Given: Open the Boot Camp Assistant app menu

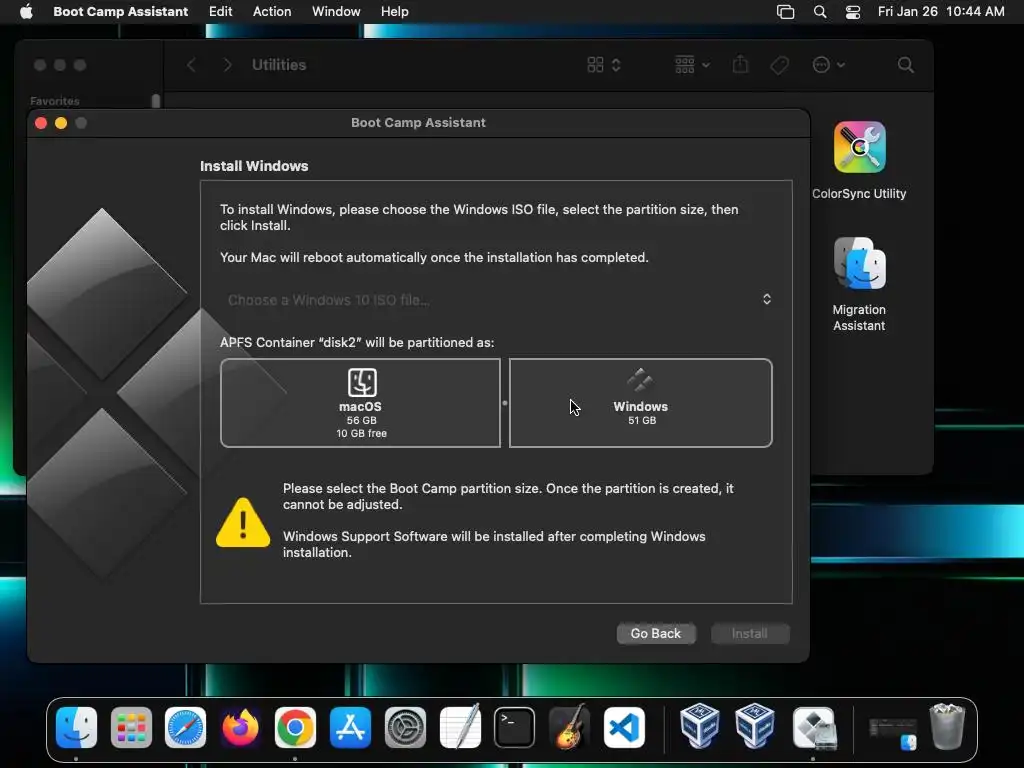Looking at the screenshot, I should 120,12.
